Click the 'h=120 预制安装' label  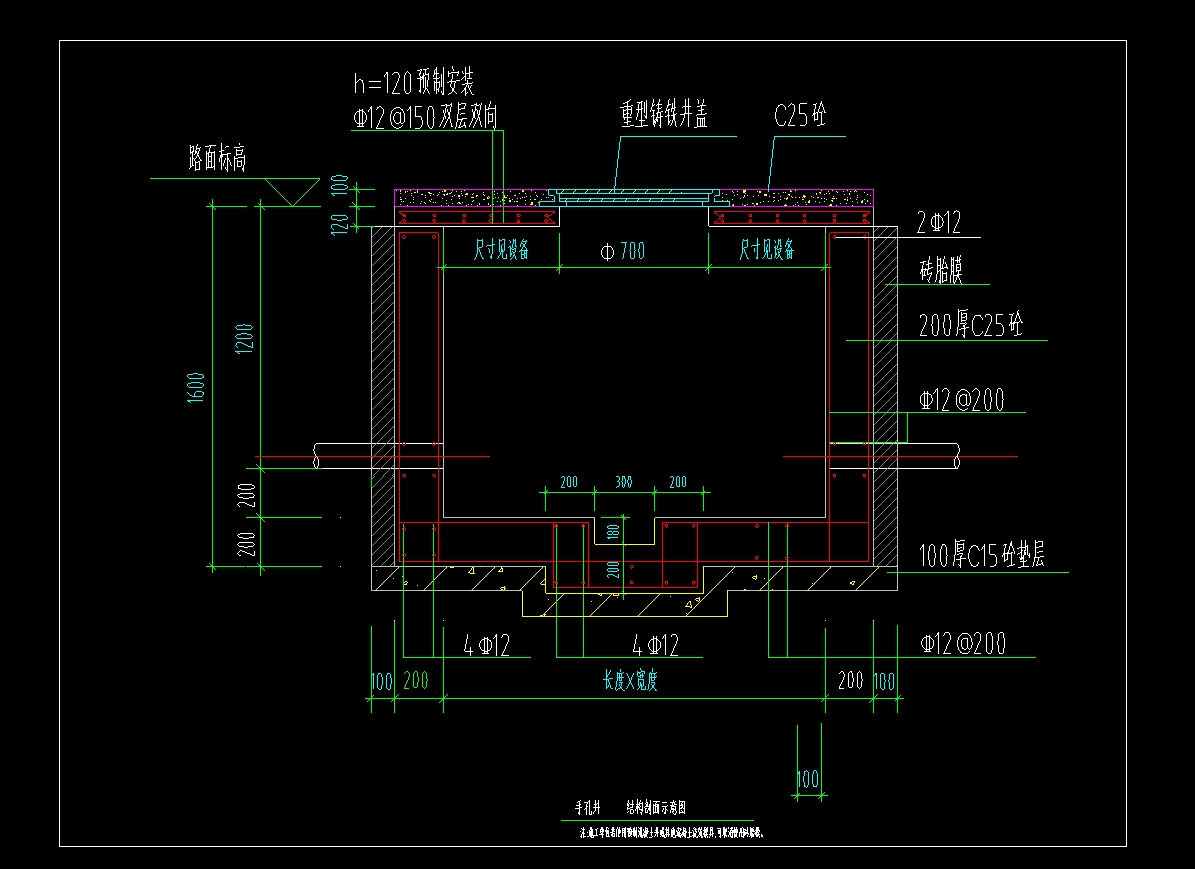coord(414,82)
